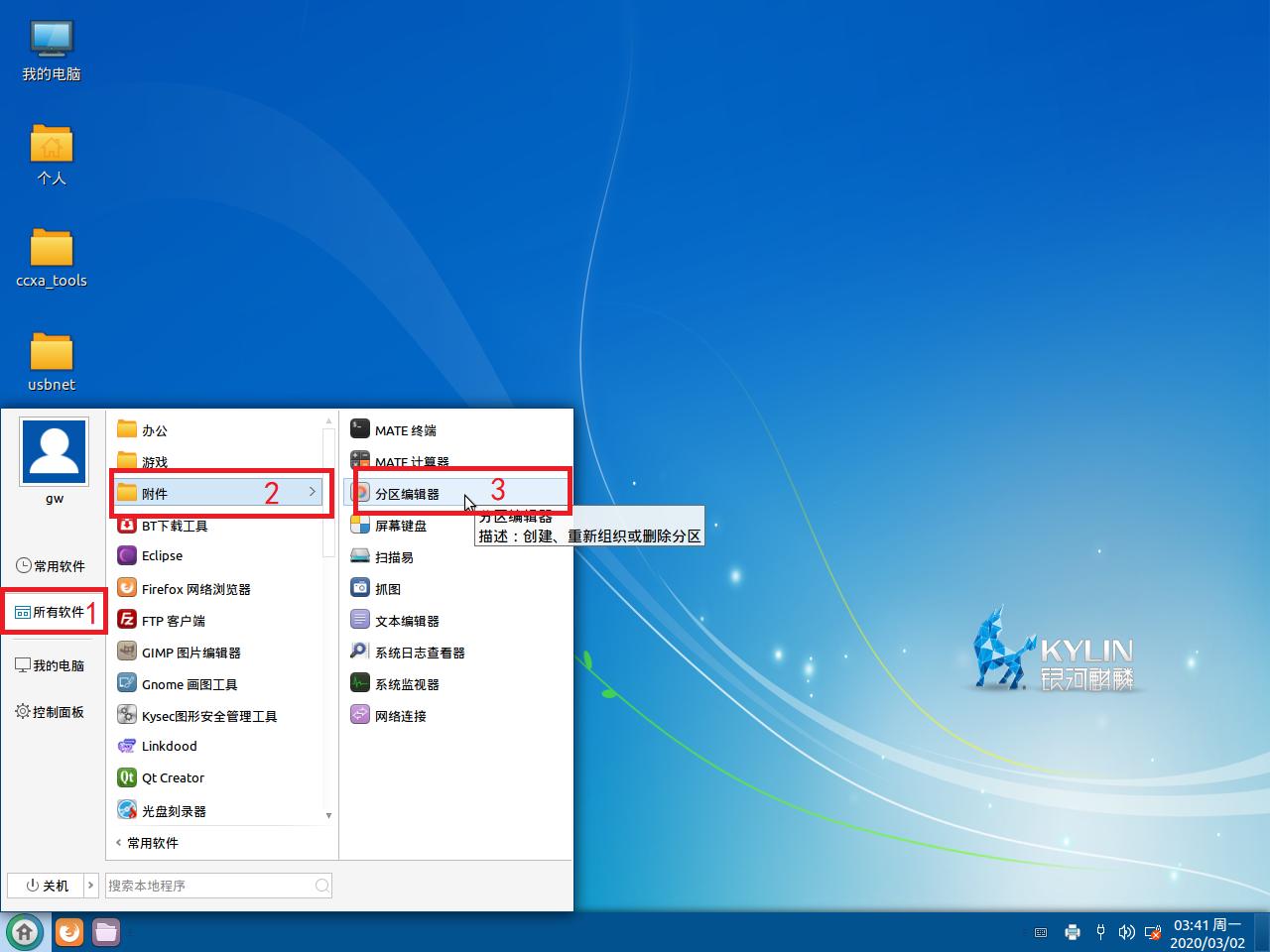Viewport: 1270px width, 952px height.
Task: Start the 抓图 screenshot tool
Action: 386,588
